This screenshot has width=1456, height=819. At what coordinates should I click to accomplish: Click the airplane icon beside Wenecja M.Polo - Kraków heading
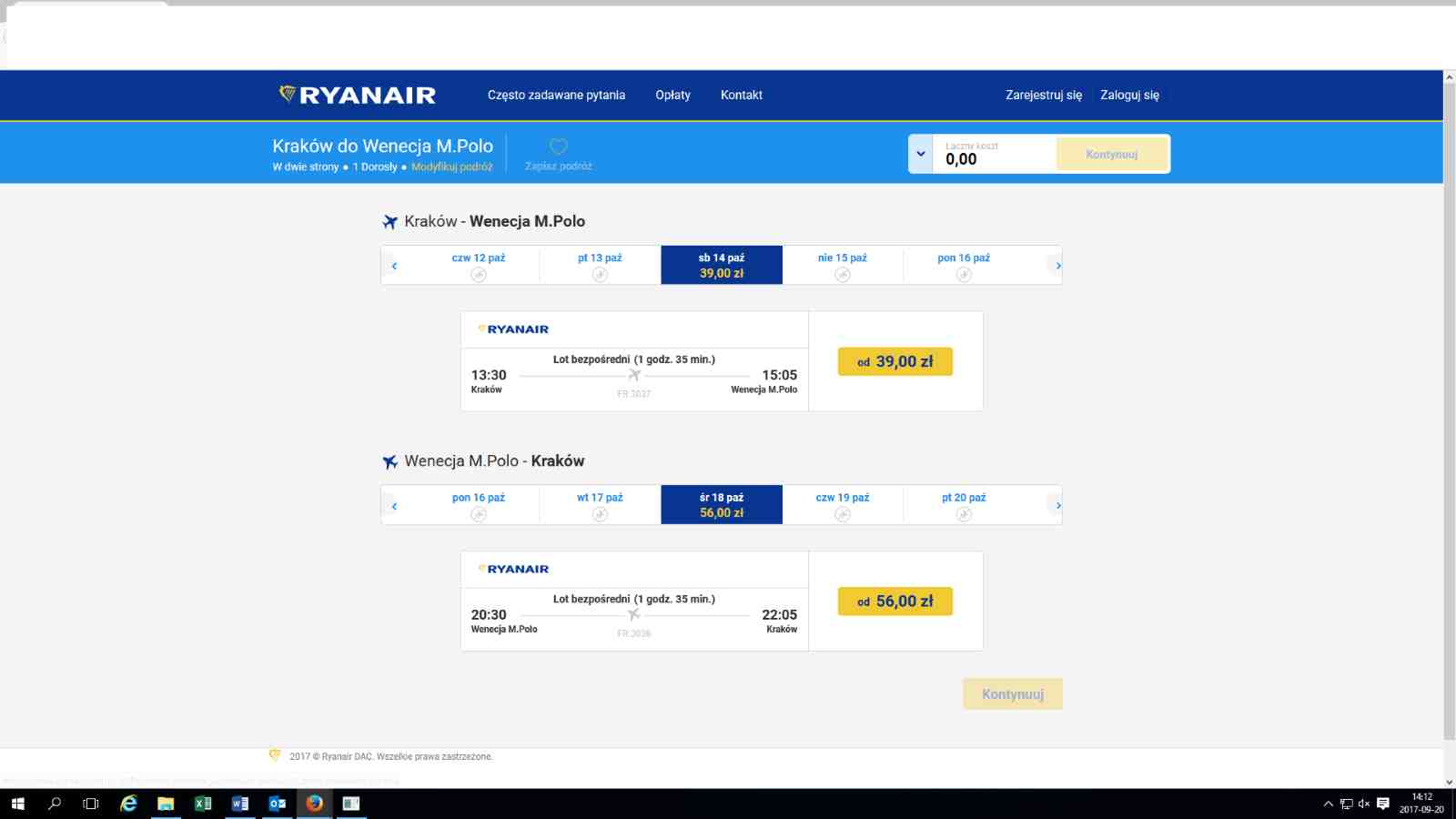[390, 462]
